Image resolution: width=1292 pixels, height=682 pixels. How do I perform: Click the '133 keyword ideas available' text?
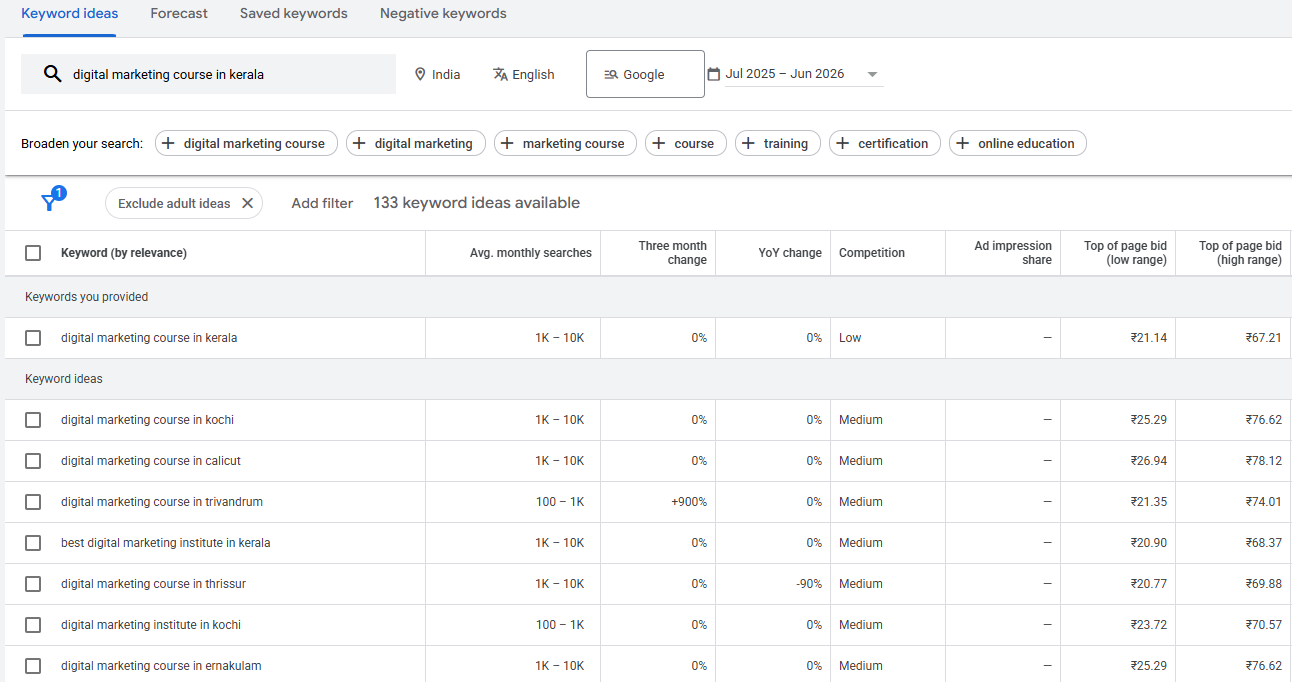point(477,203)
